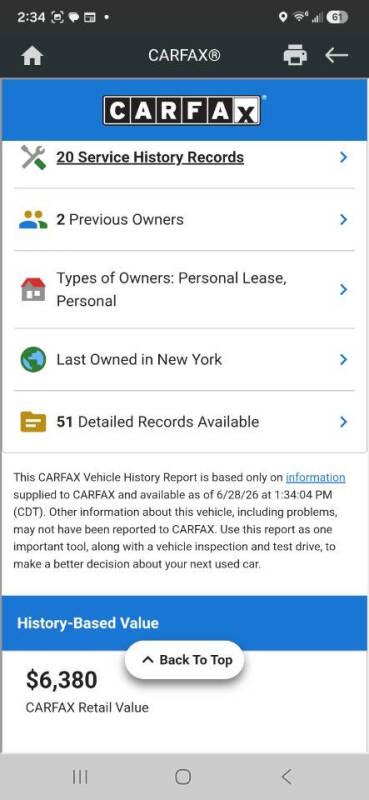Open the information hyperlink
Screen dimensions: 369x800
[x=315, y=478]
